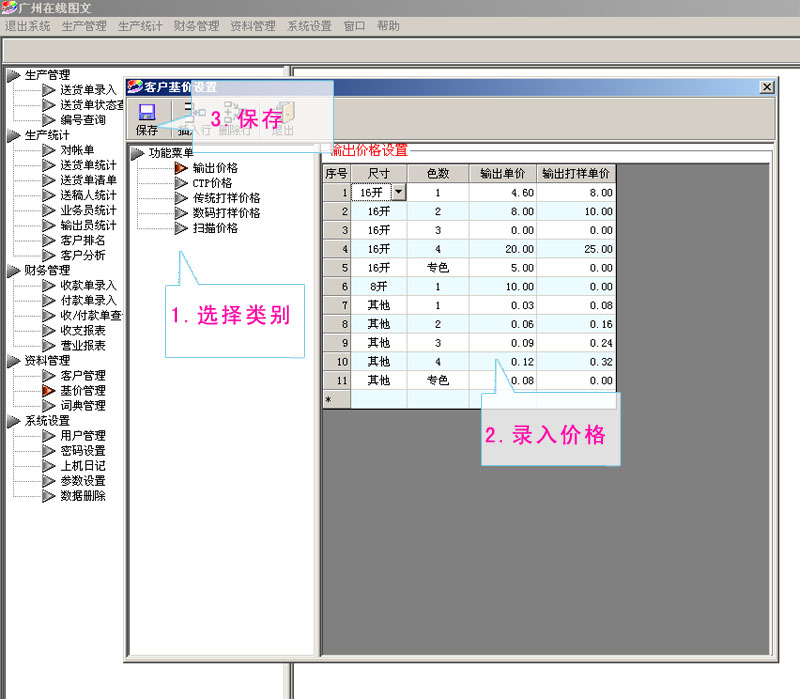The height and width of the screenshot is (699, 800).
Task: Click the arrow icon beside 编号查询
Action: 49,120
